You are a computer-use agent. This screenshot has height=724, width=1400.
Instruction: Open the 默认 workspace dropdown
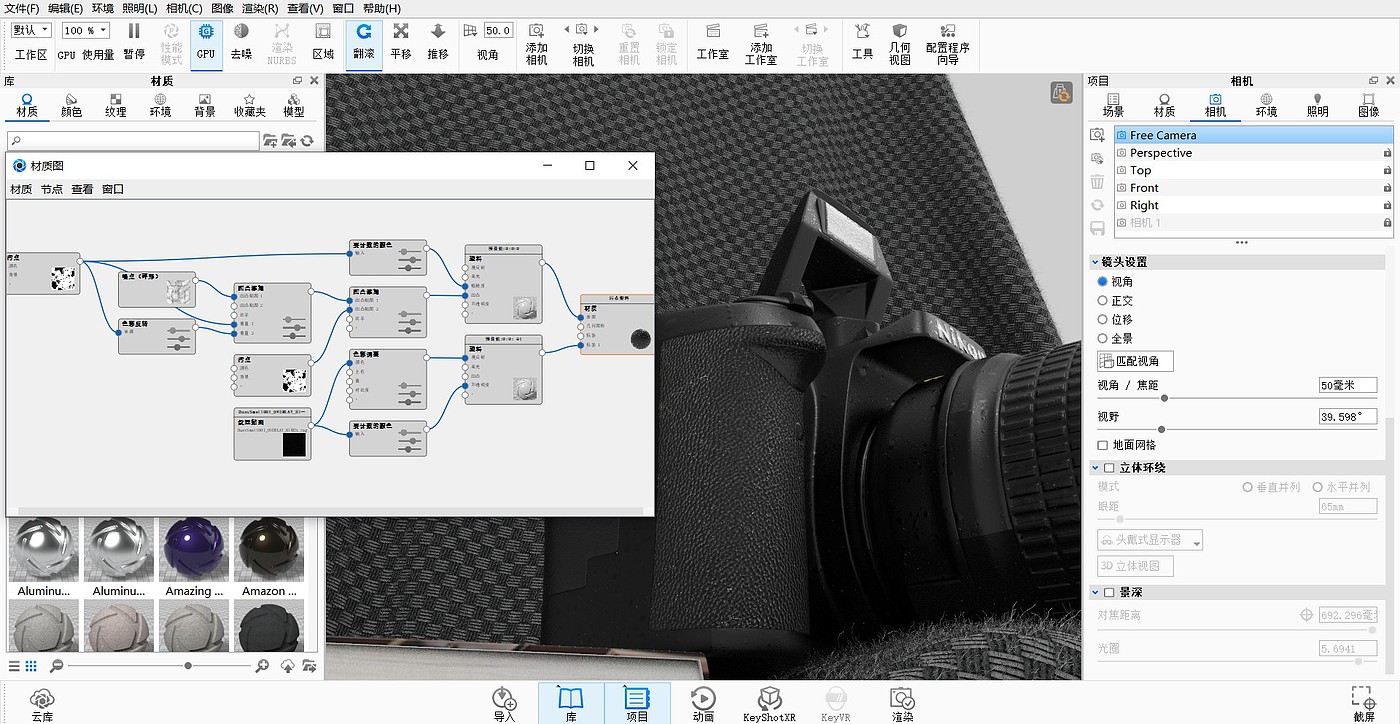coord(31,31)
